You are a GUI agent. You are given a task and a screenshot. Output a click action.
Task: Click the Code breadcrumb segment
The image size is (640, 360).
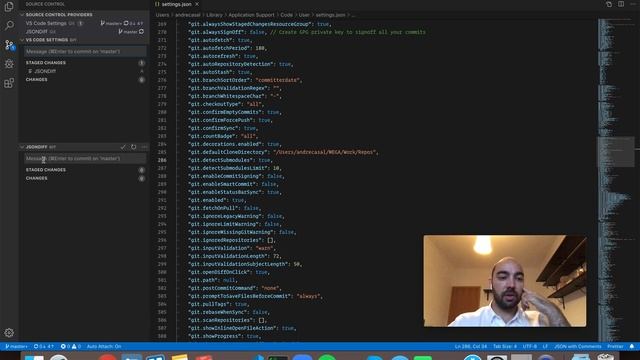287,15
